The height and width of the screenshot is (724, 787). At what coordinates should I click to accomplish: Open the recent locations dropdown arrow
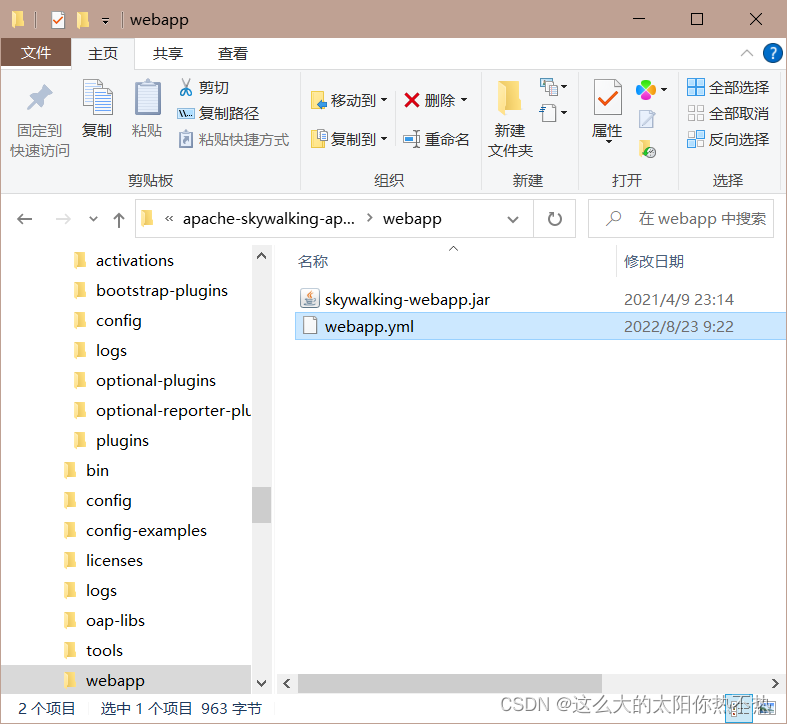click(93, 219)
